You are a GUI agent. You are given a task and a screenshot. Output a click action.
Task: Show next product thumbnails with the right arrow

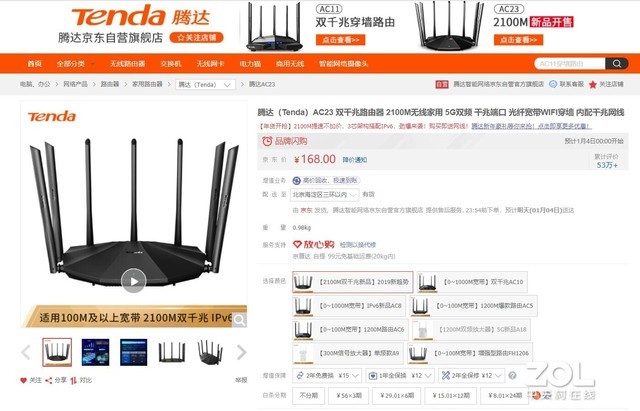241,352
